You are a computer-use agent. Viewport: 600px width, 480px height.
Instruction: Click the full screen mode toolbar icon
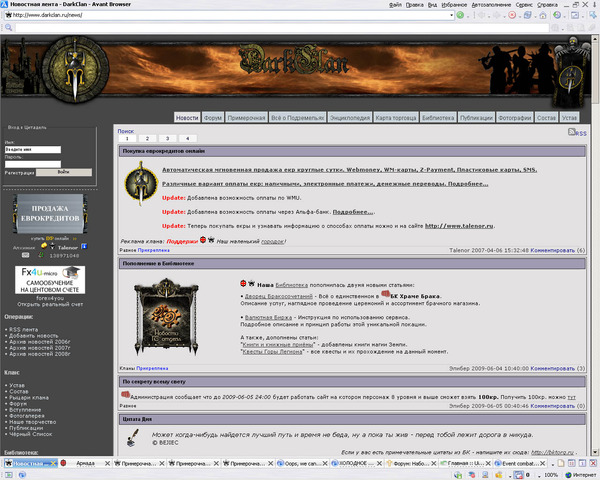(x=575, y=15)
